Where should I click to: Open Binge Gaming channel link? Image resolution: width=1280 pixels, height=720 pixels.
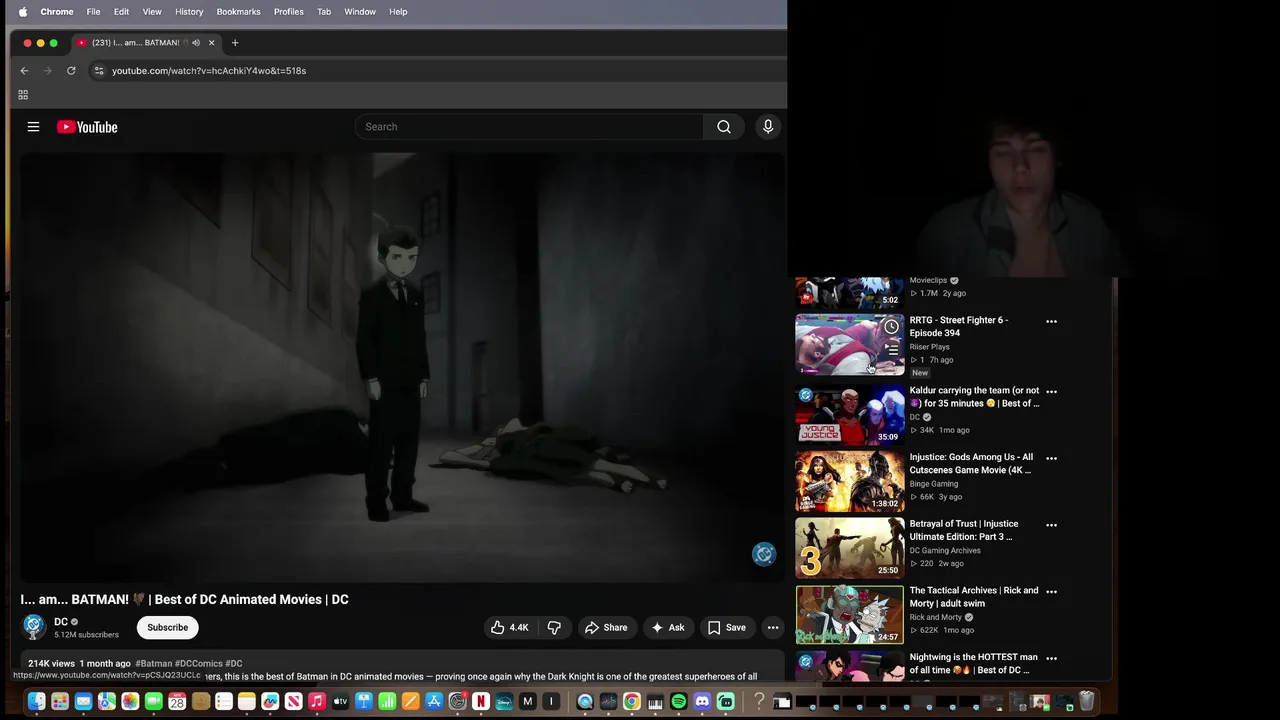933,484
